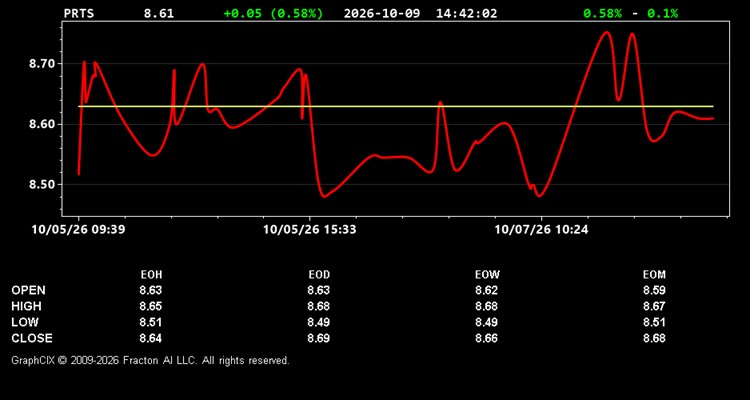The width and height of the screenshot is (750, 400).
Task: Click the PRTS ticker symbol
Action: click(79, 13)
